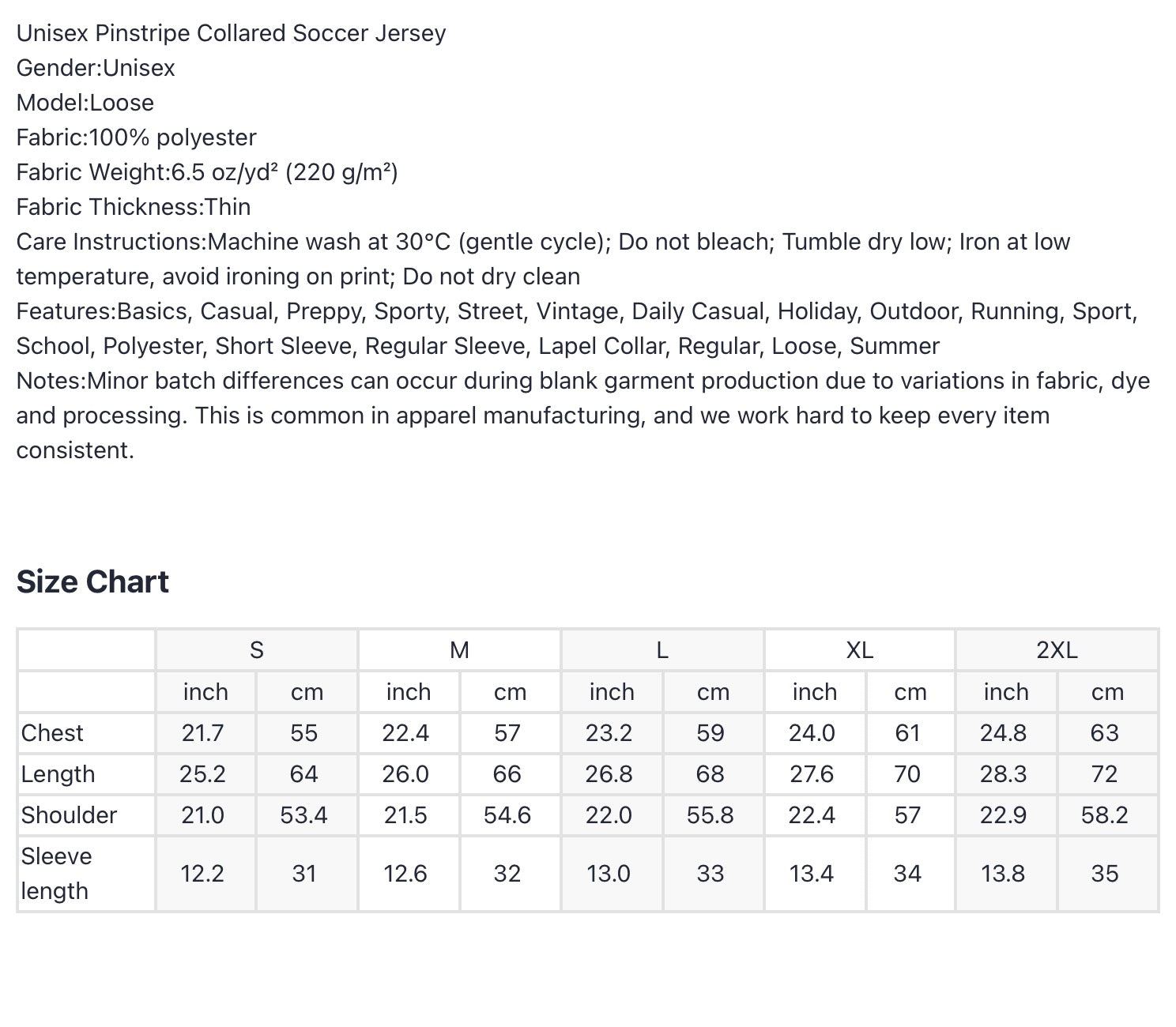Select the XL size column header
The height and width of the screenshot is (1027, 1176).
tap(860, 650)
